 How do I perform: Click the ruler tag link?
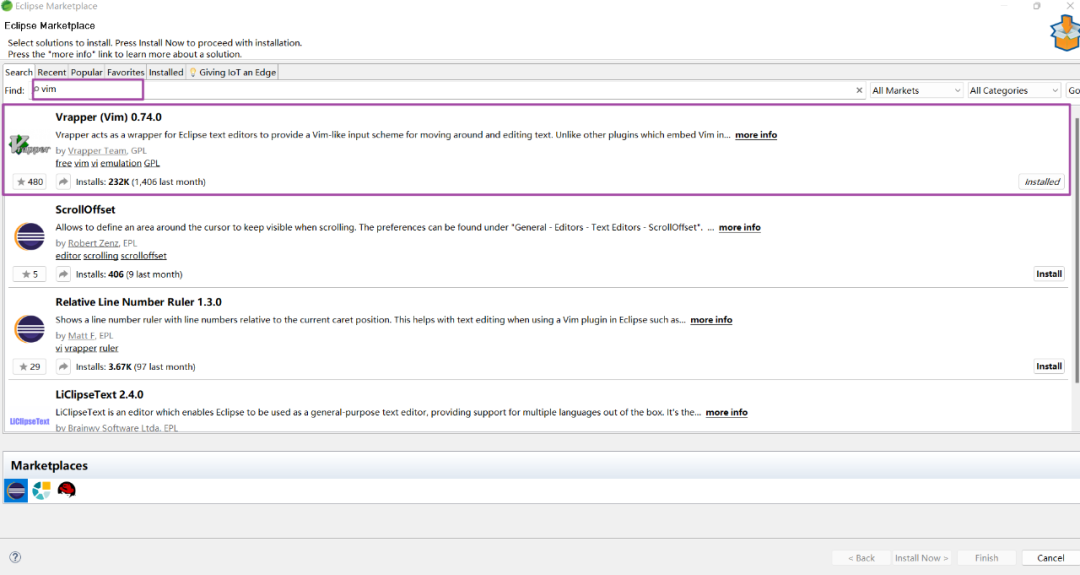tap(108, 348)
